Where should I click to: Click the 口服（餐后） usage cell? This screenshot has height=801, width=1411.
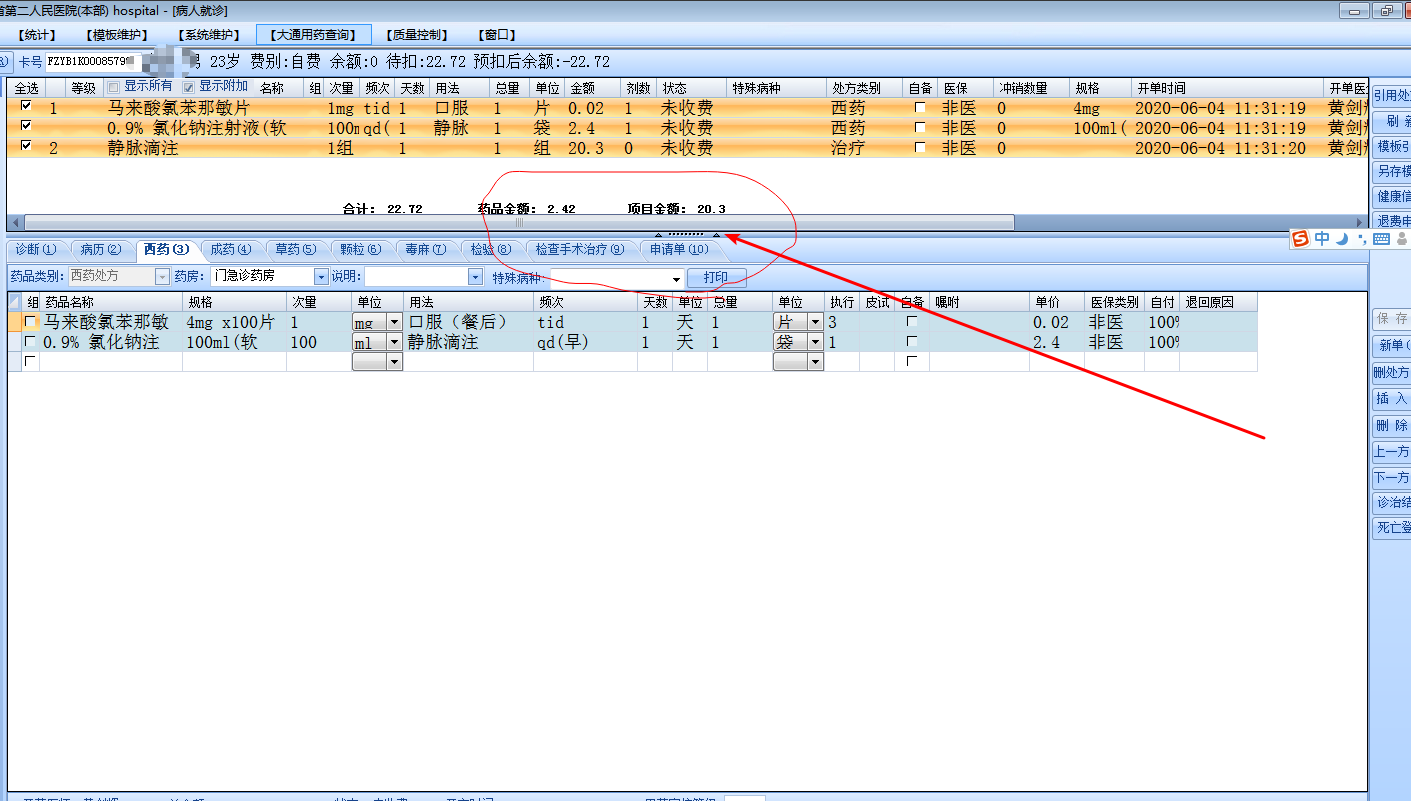pos(469,322)
